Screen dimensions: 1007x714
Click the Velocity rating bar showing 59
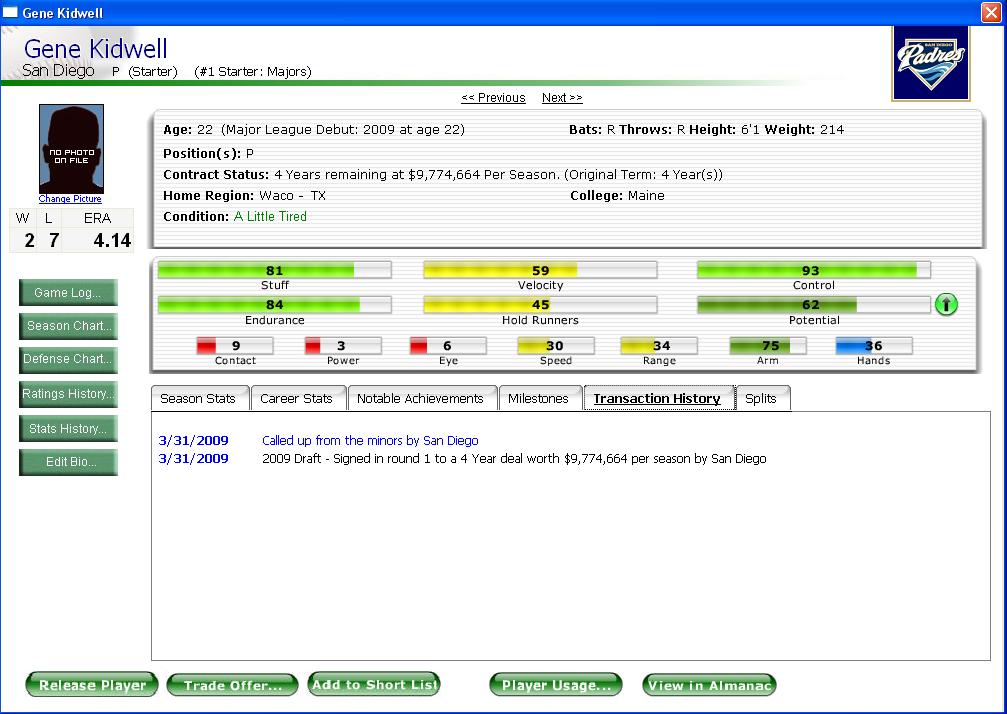[540, 270]
